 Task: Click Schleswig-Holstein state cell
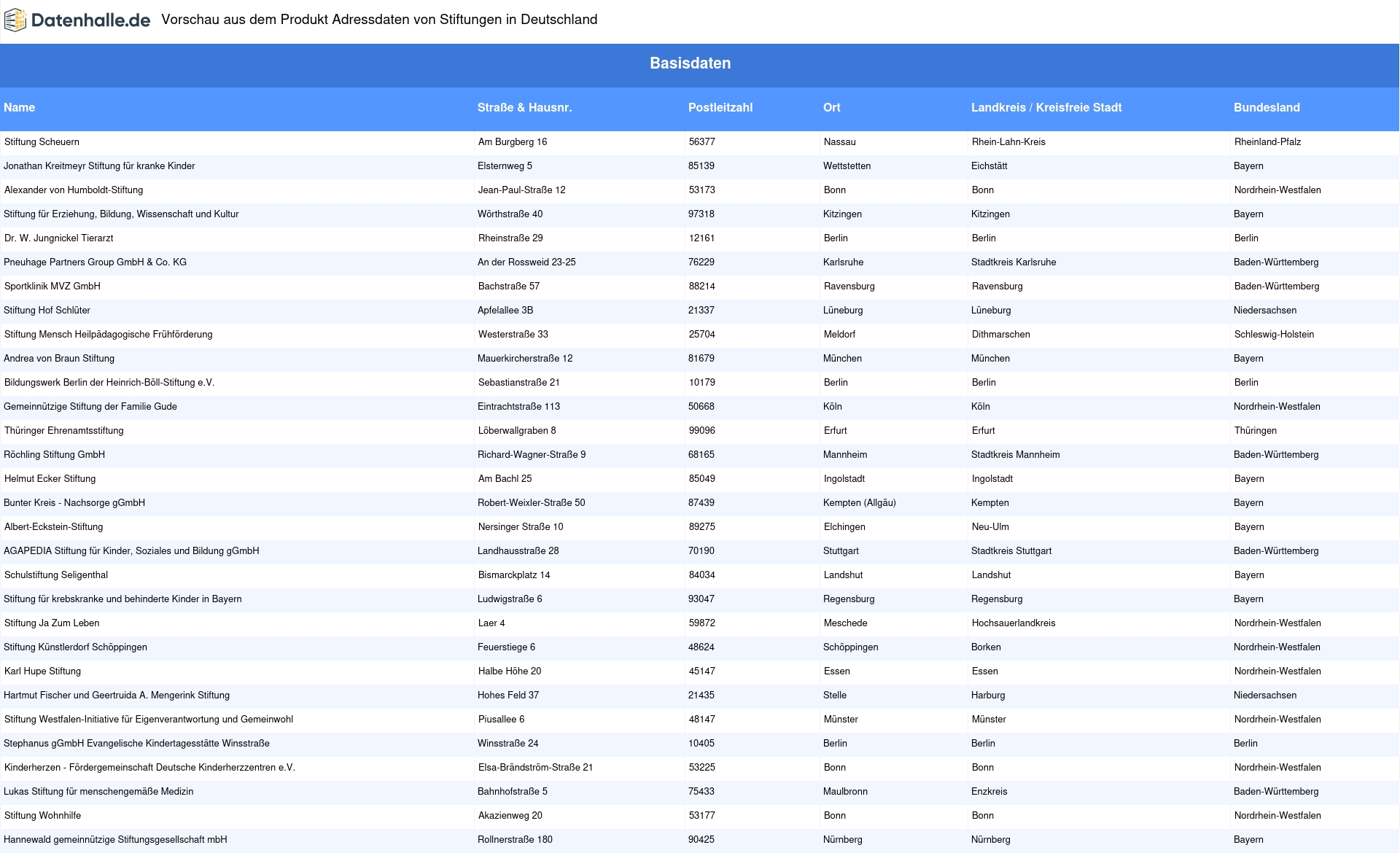tap(1274, 335)
